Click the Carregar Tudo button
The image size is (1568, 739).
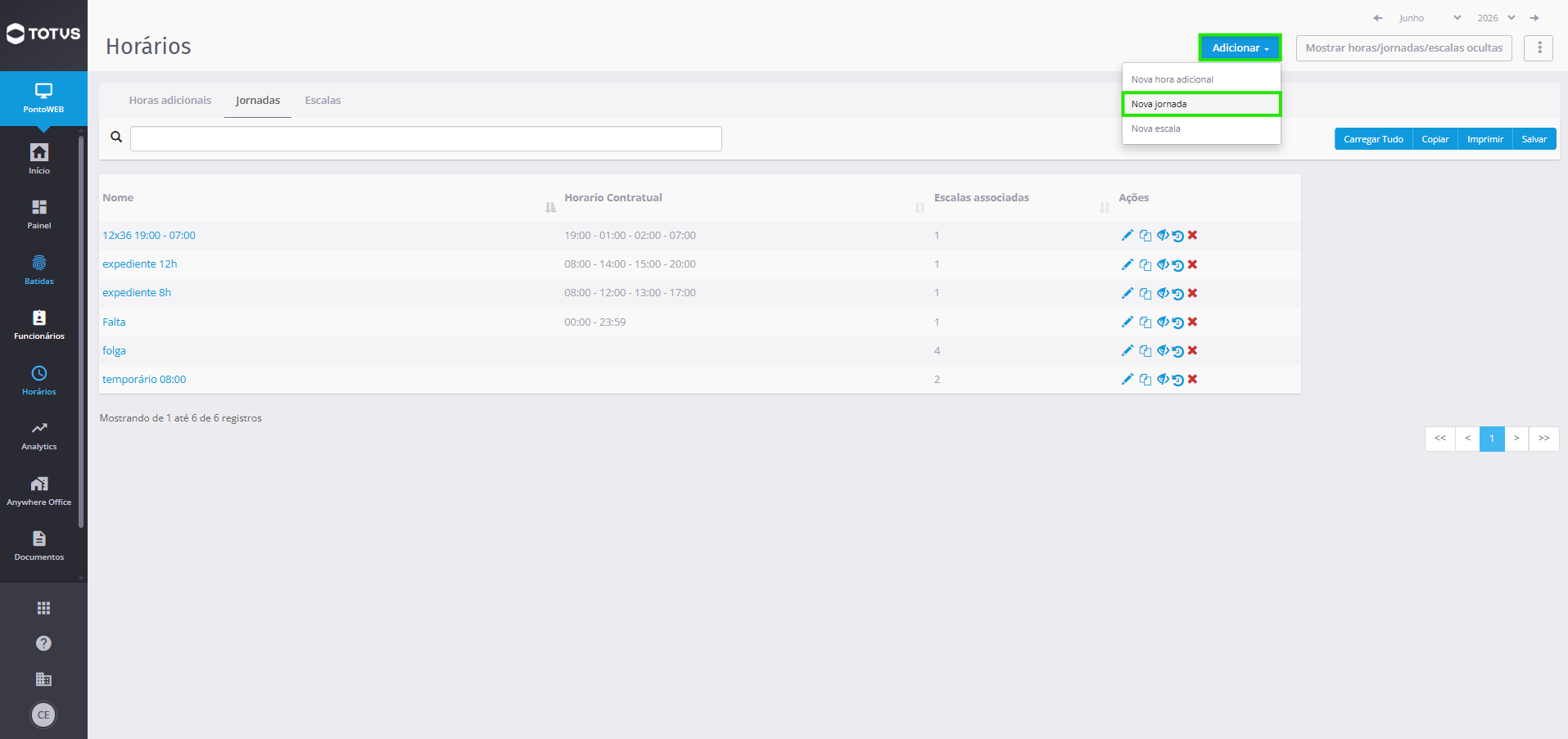(x=1373, y=139)
